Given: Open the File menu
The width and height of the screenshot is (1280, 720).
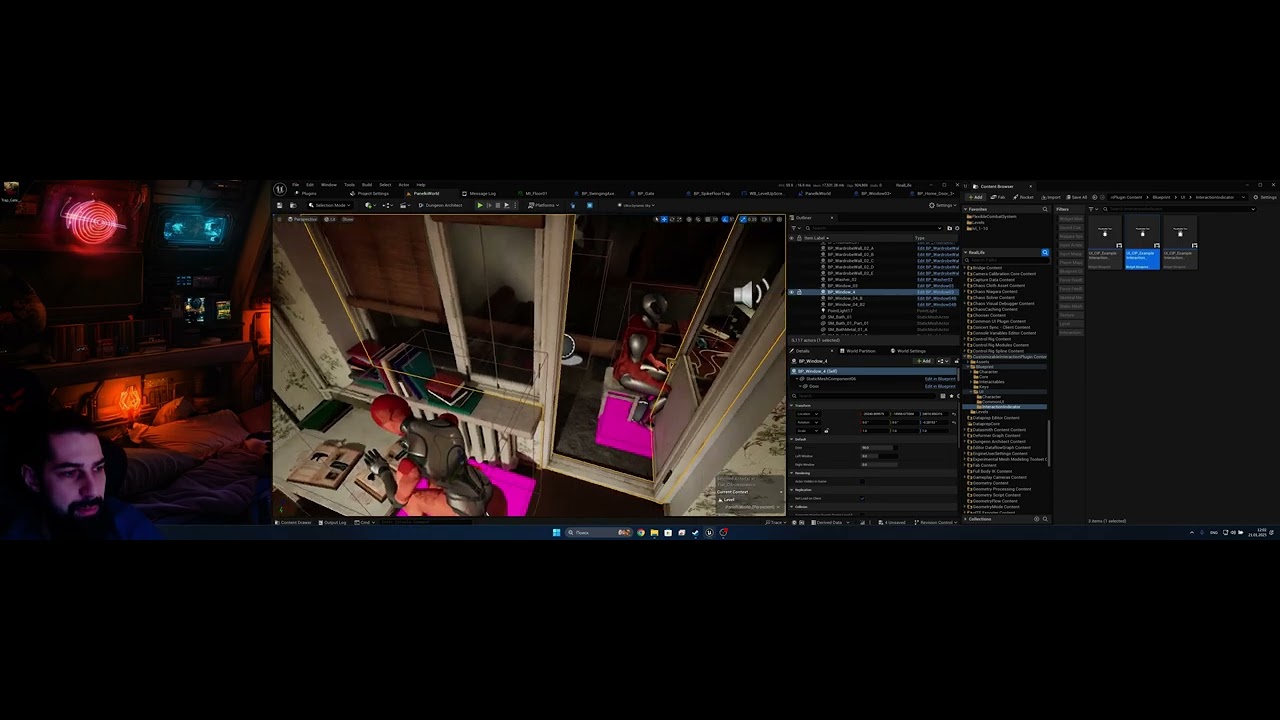Looking at the screenshot, I should tap(296, 185).
